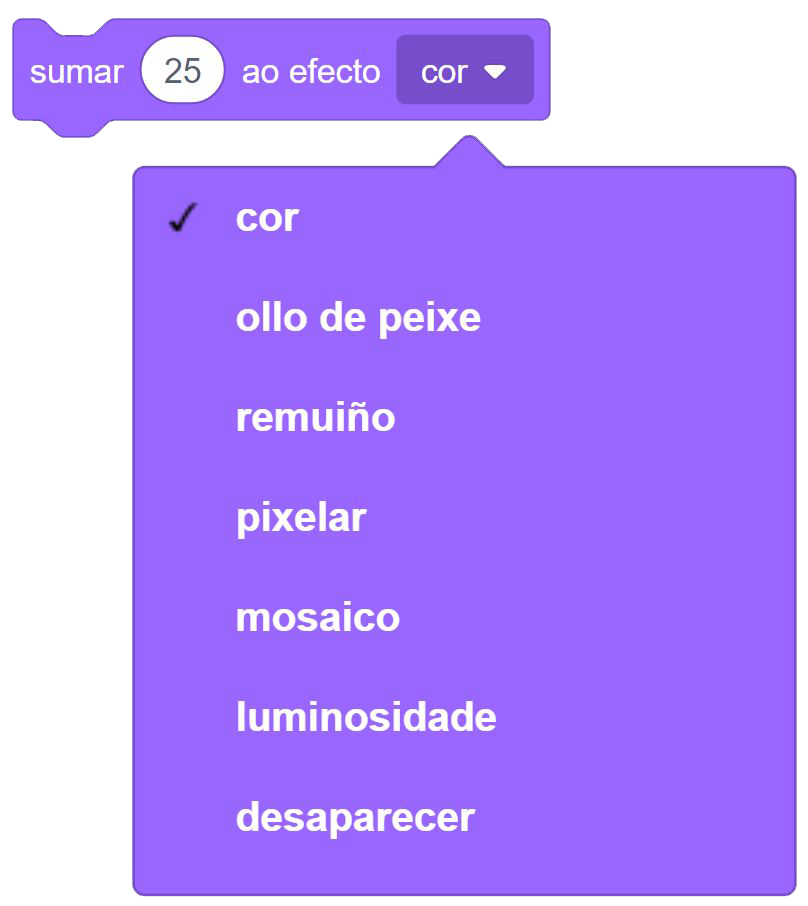Viewport: 808px width, 906px height.
Task: Click the cor text inside the block dropdown
Action: click(445, 72)
